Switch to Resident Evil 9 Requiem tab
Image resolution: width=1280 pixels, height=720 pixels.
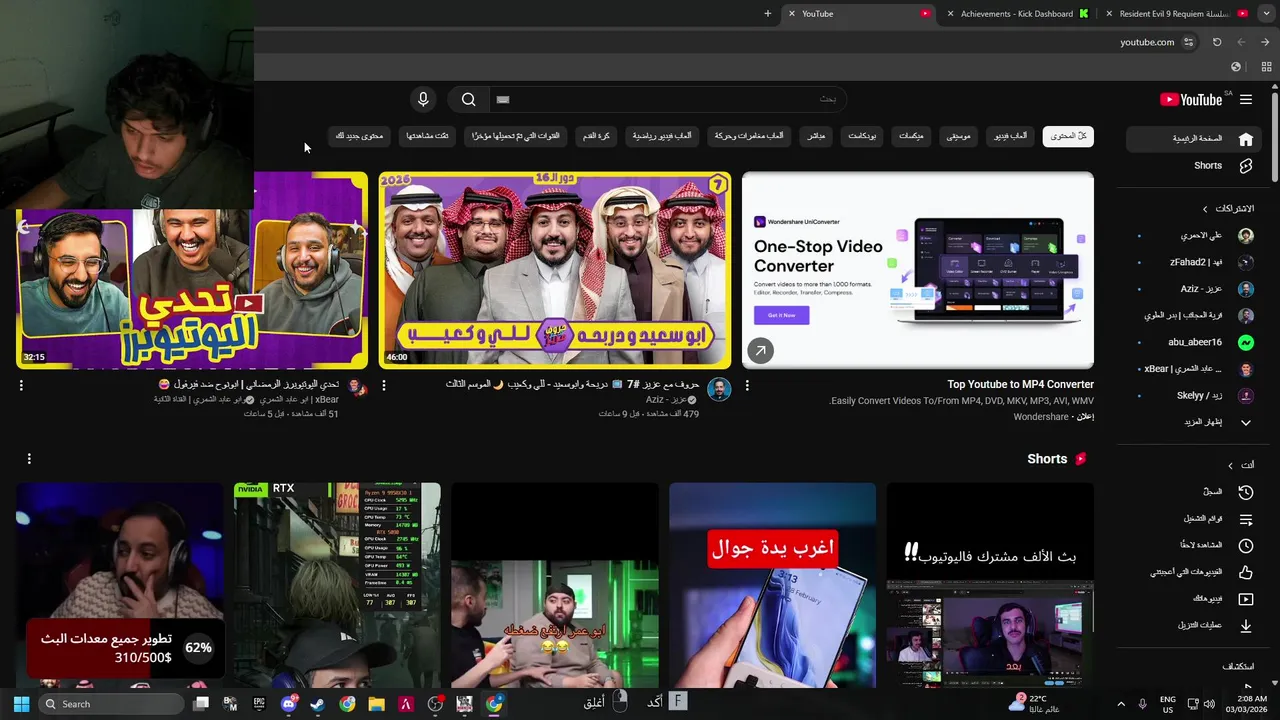pos(1174,14)
